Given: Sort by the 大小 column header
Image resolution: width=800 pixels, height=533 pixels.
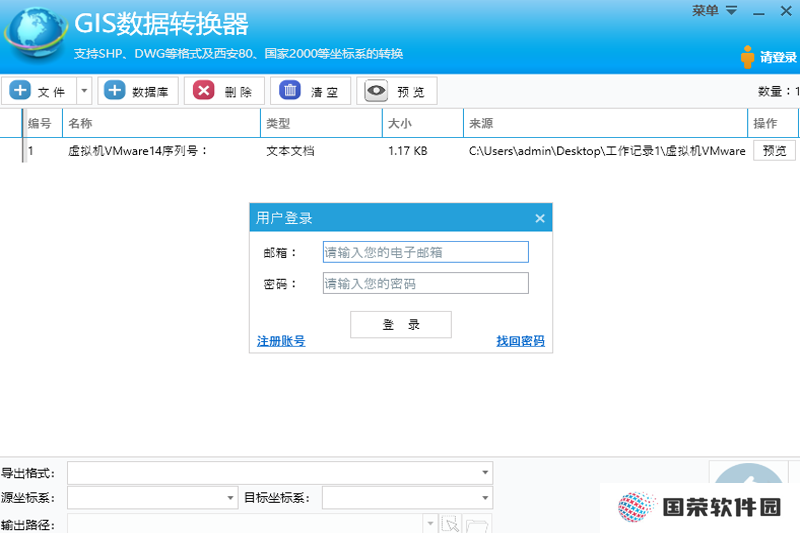Looking at the screenshot, I should [423, 123].
